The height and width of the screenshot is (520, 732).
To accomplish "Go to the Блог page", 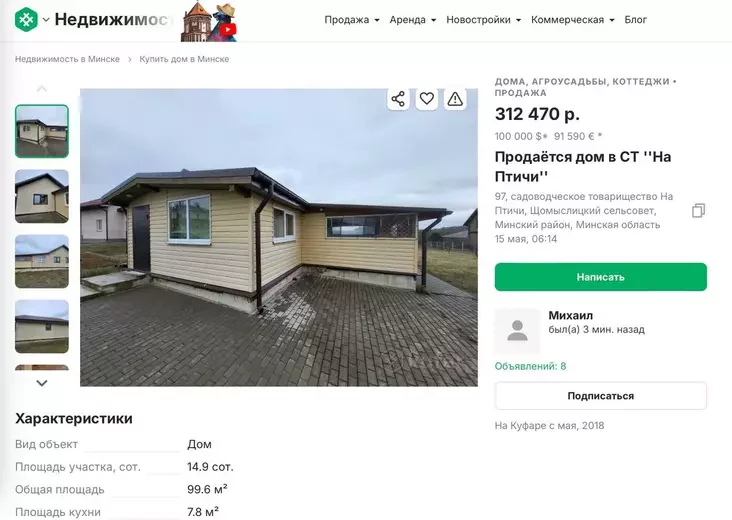I will click(635, 20).
